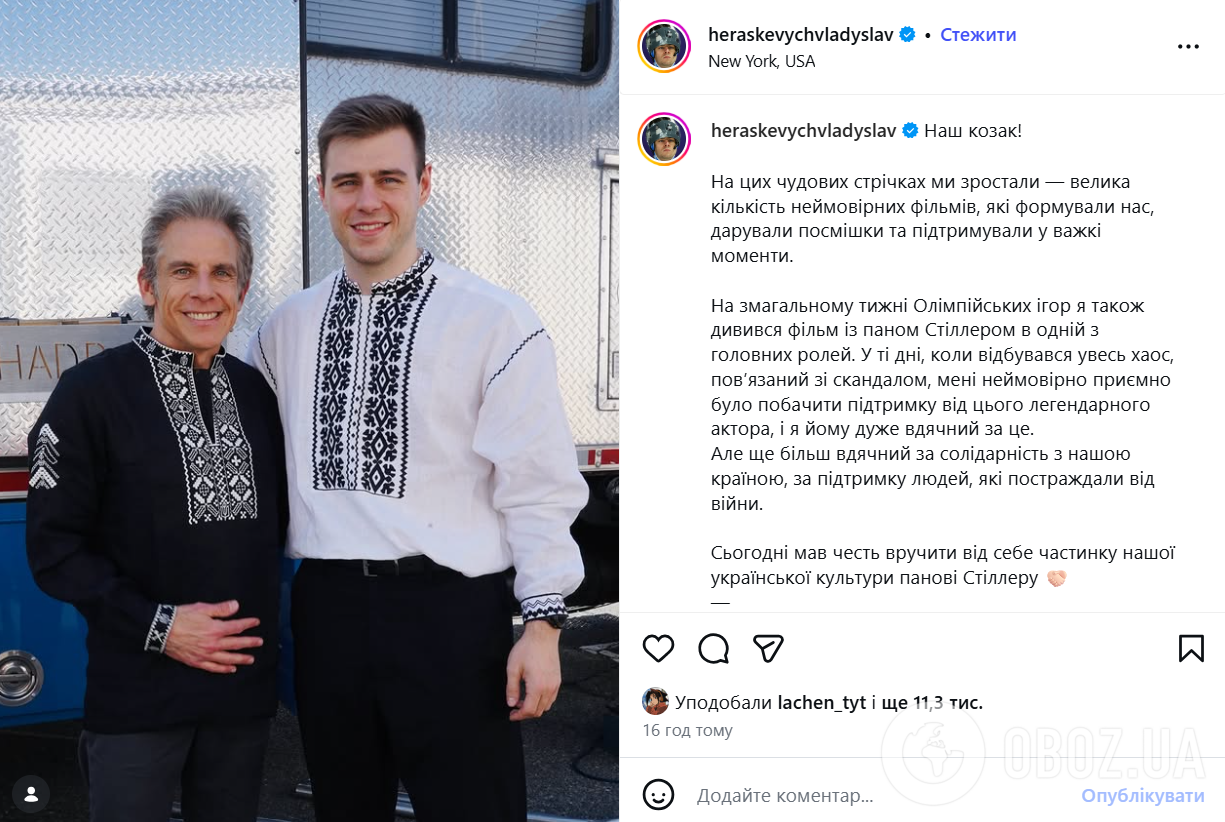Save post with bookmark icon
Viewport: 1225px width, 822px height.
point(1191,648)
